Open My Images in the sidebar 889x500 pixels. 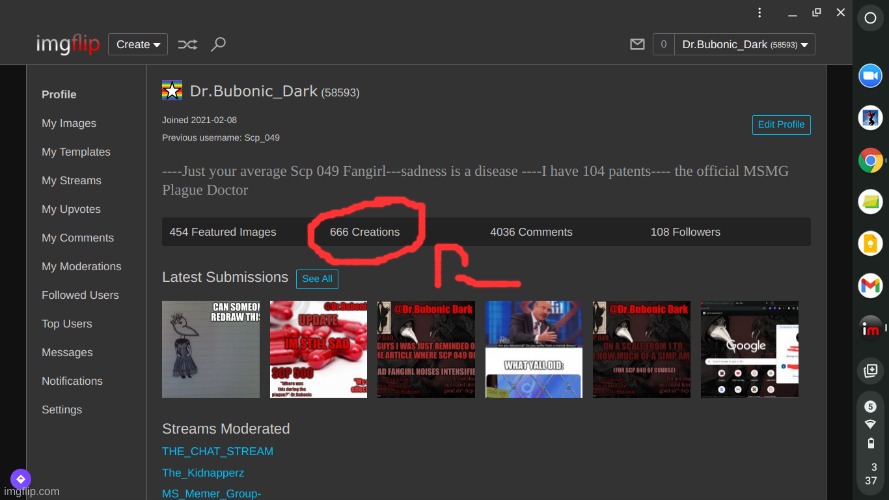tap(69, 123)
